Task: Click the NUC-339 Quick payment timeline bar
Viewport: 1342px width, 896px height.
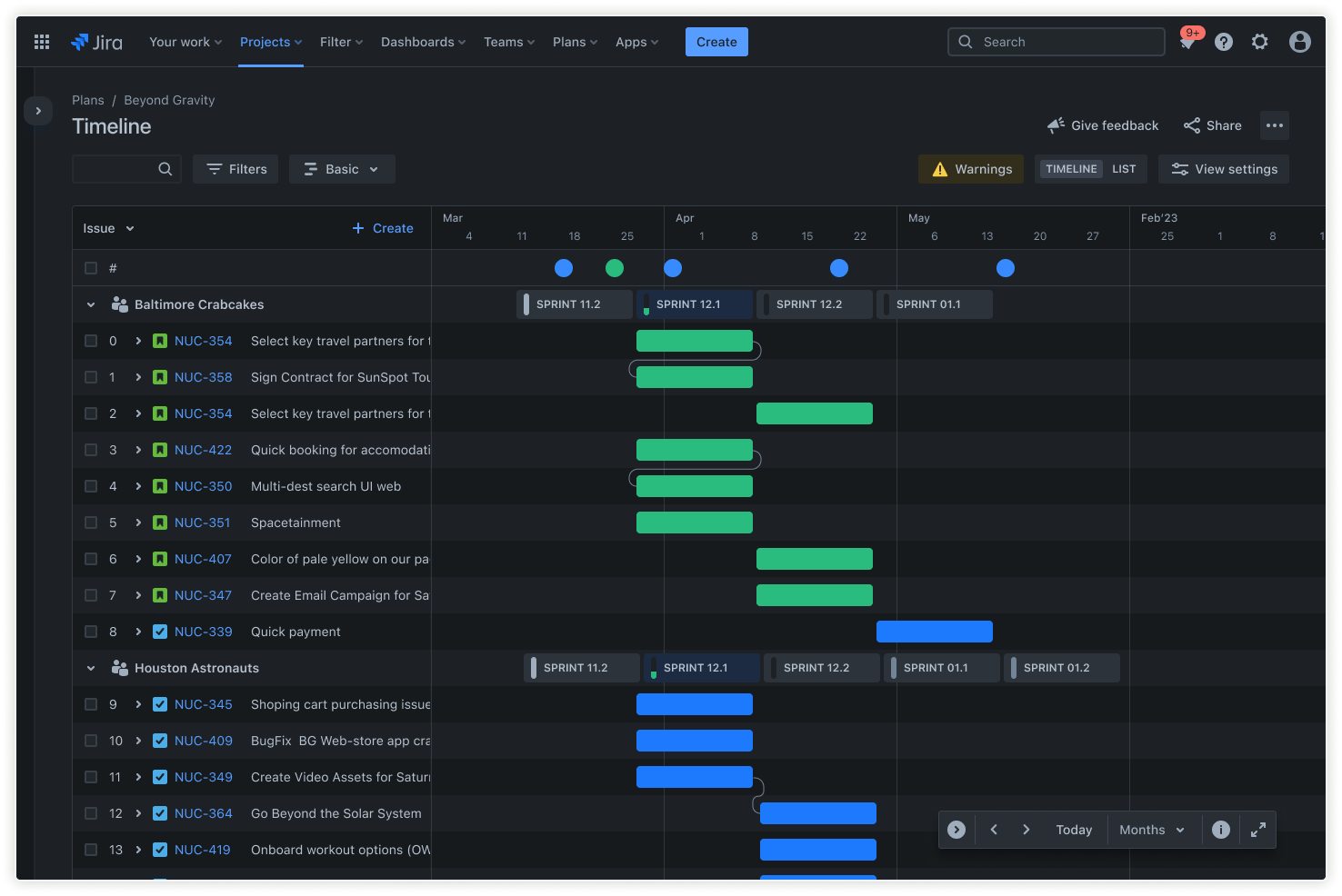Action: [x=934, y=631]
